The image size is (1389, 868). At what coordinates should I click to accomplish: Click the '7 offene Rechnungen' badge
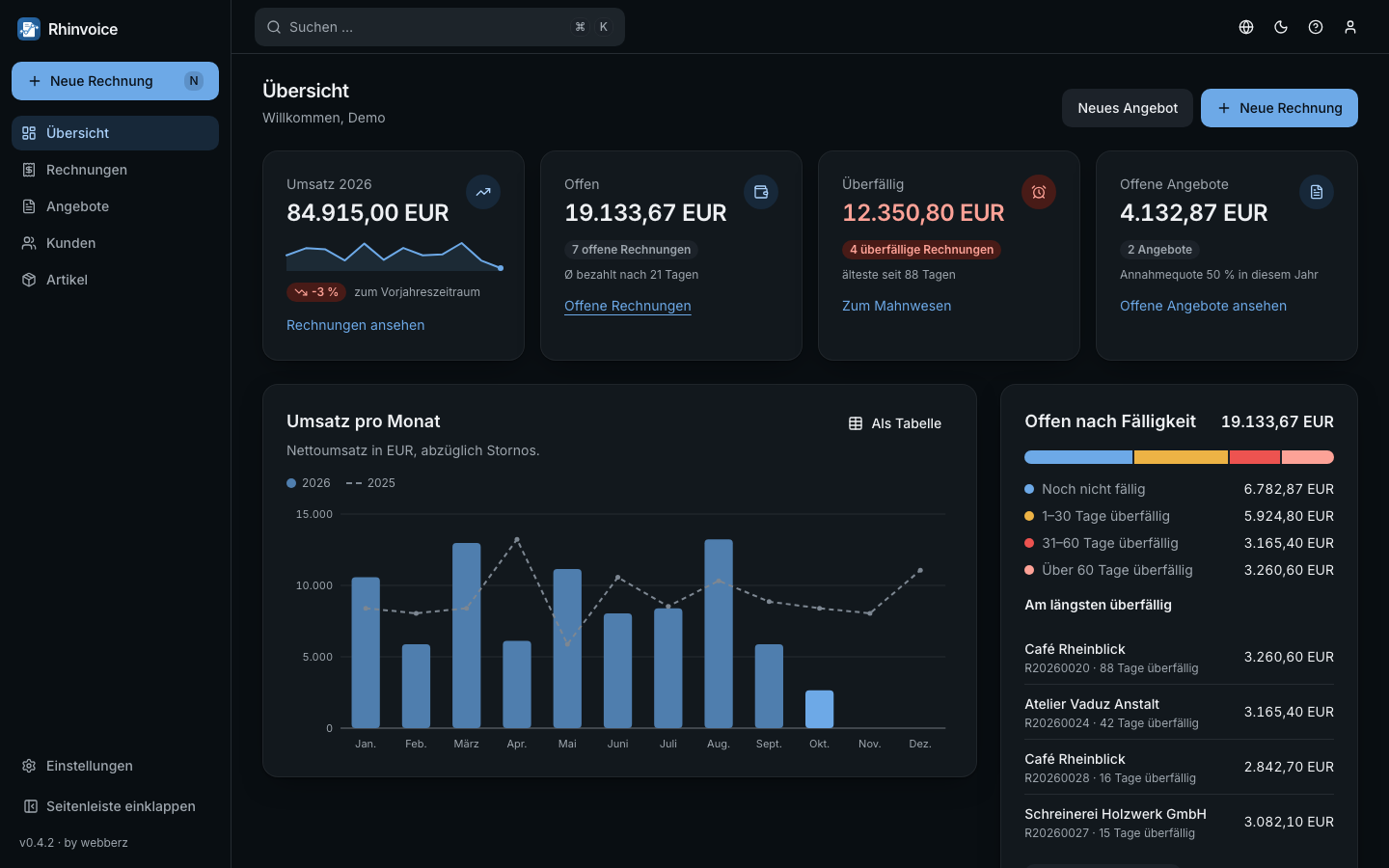(x=631, y=250)
